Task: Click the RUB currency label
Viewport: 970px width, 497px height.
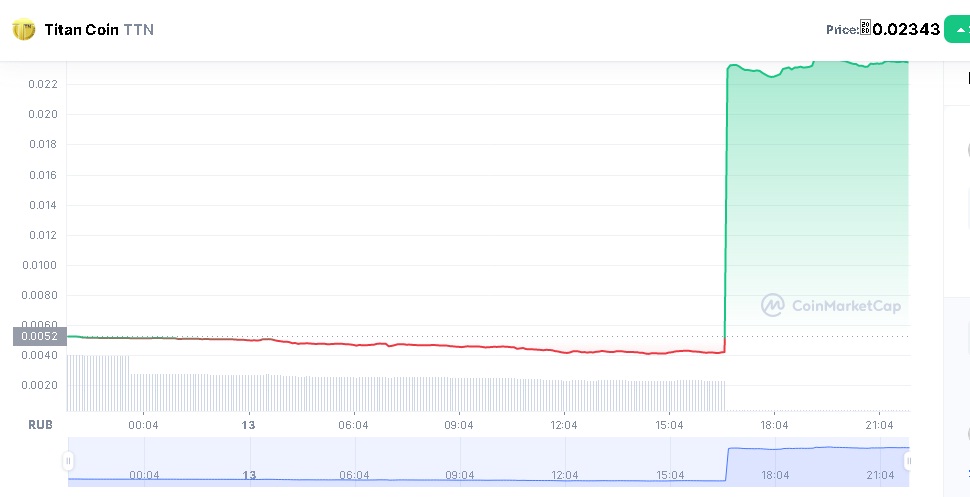Action: [x=41, y=425]
